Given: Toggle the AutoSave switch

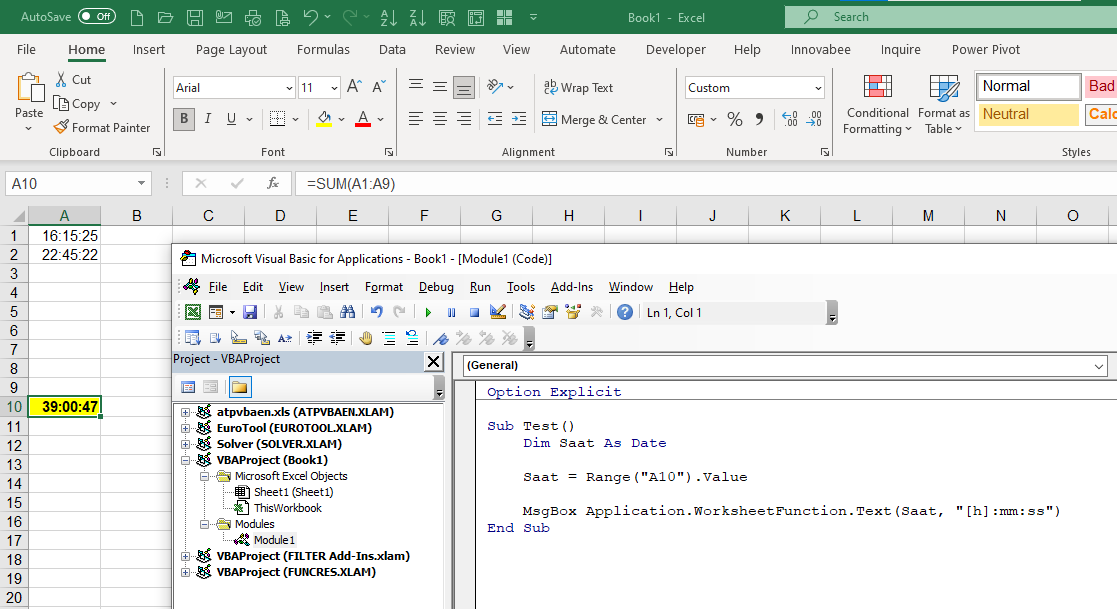Looking at the screenshot, I should coord(97,16).
